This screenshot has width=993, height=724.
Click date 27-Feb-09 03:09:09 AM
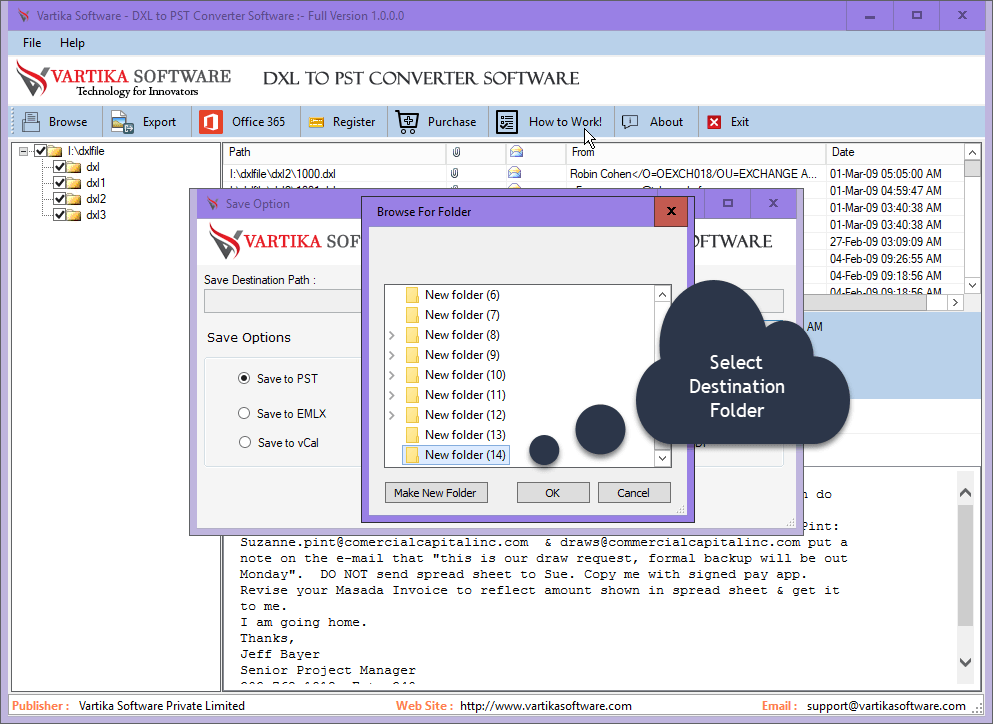(885, 241)
